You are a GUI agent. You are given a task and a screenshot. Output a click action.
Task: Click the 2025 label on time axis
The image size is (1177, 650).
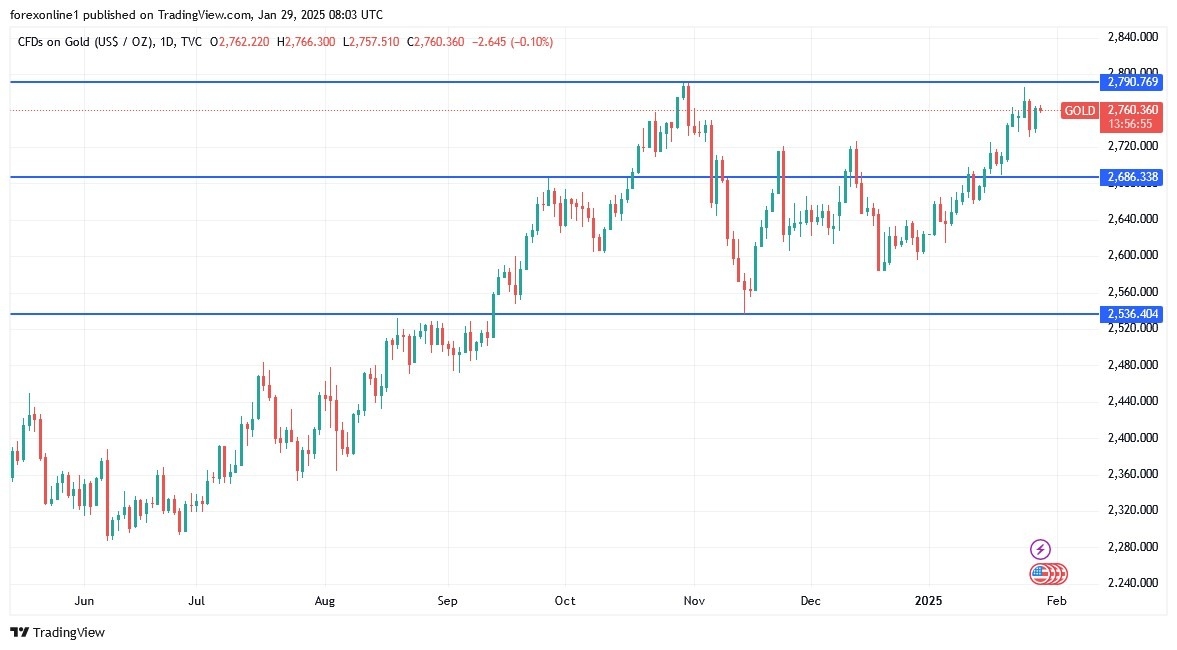(929, 601)
